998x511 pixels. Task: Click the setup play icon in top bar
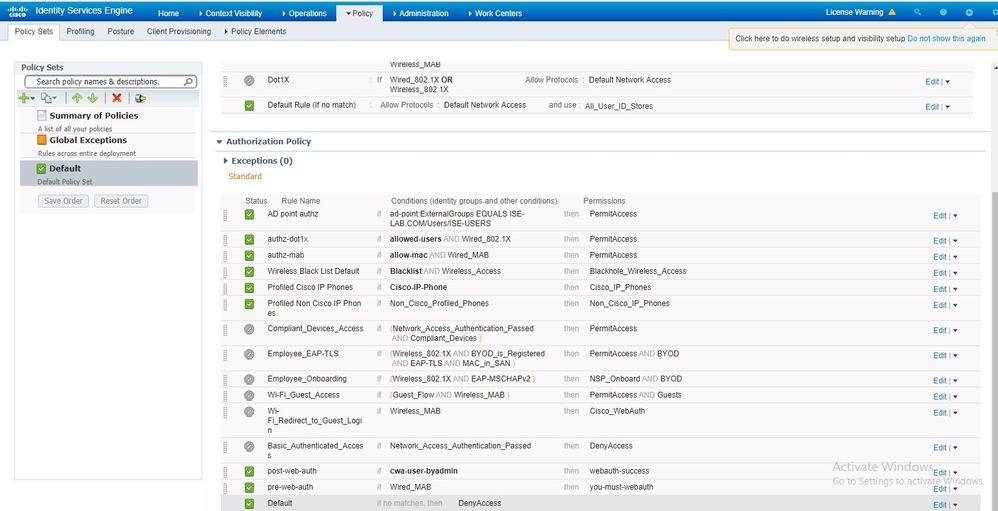969,12
